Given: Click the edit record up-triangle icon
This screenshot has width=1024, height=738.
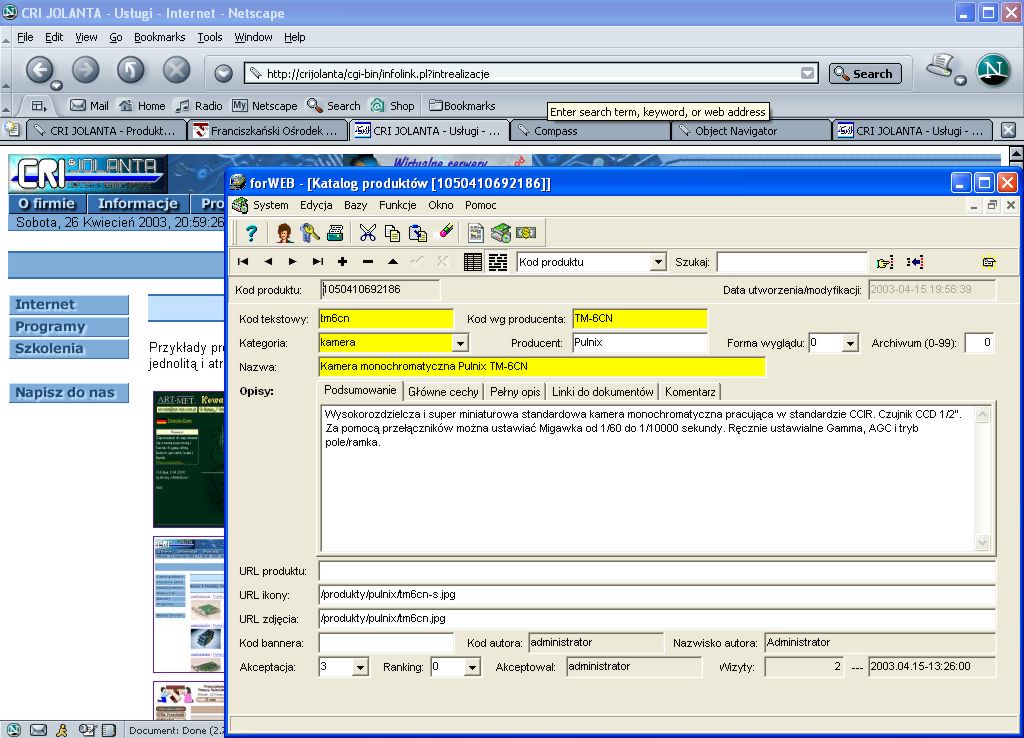Looking at the screenshot, I should coord(392,262).
